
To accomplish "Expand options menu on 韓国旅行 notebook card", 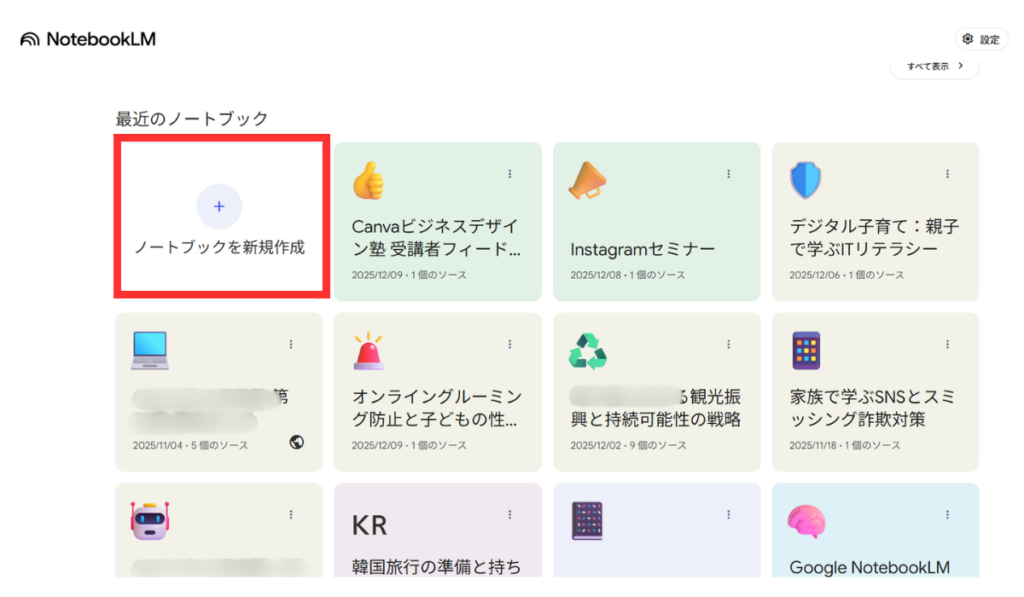I will 509,514.
